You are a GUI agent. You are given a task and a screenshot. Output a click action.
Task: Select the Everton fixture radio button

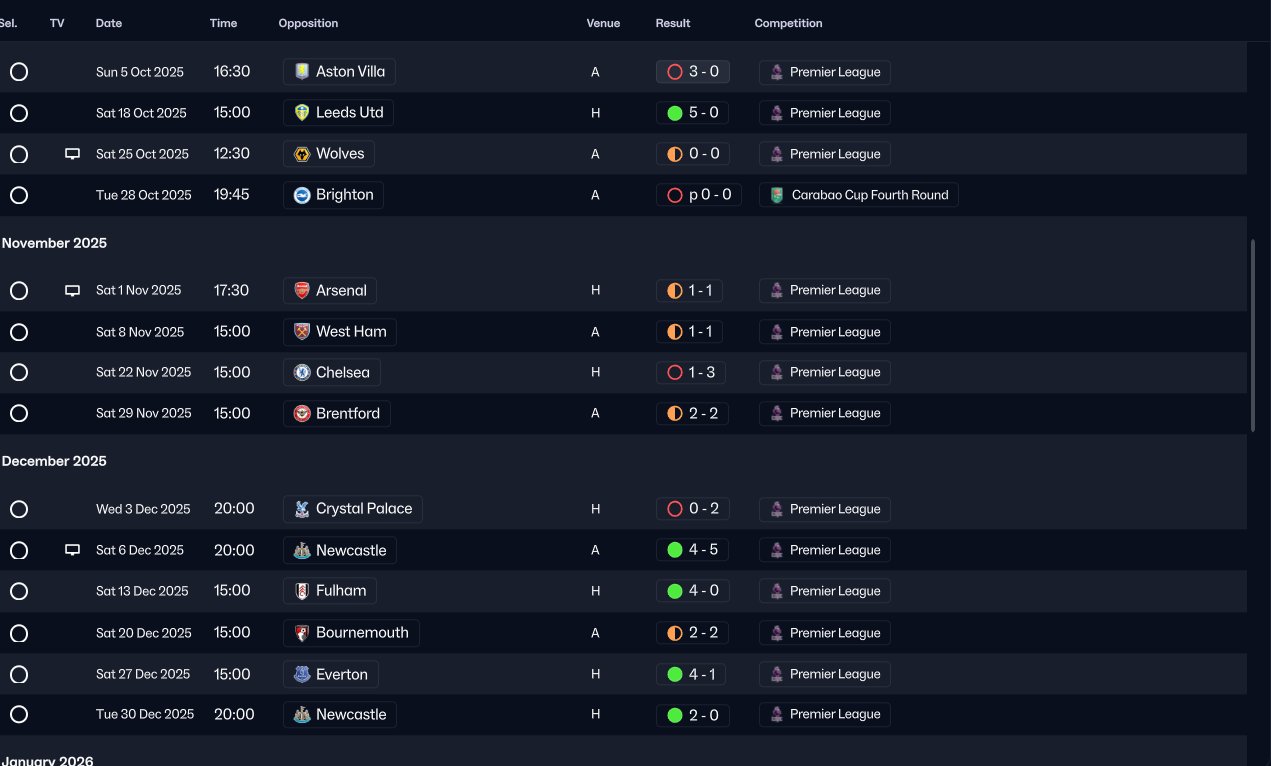click(19, 674)
